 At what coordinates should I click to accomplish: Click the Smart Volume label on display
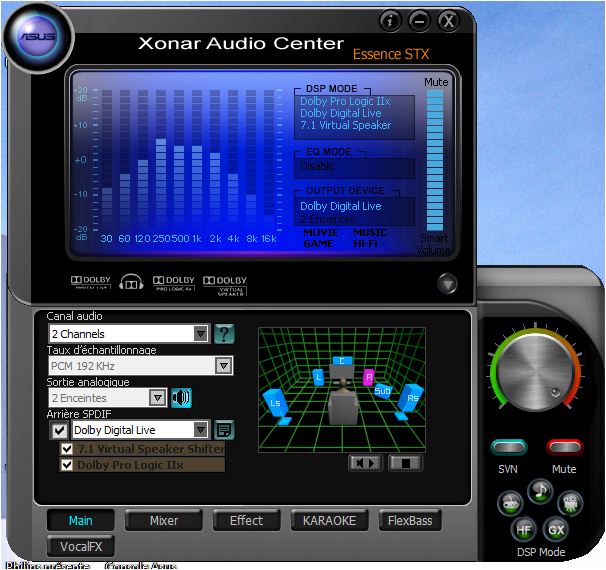click(433, 244)
